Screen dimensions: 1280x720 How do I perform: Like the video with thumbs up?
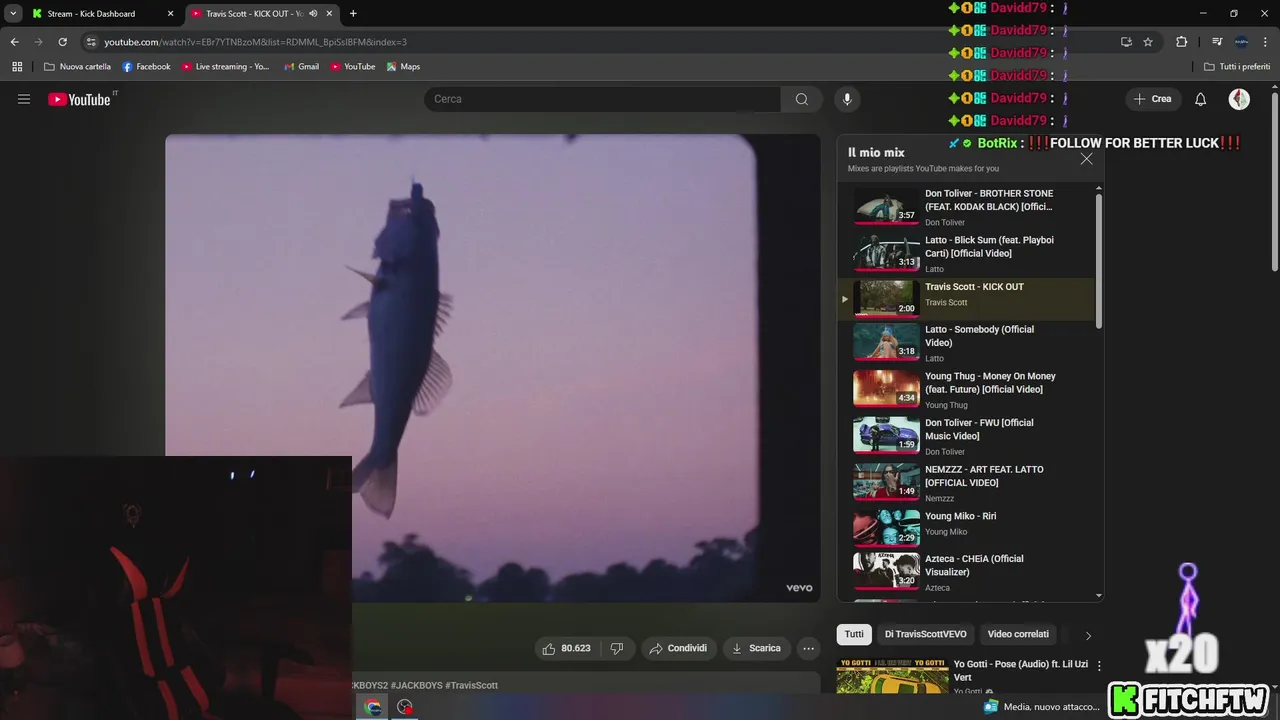[x=566, y=648]
